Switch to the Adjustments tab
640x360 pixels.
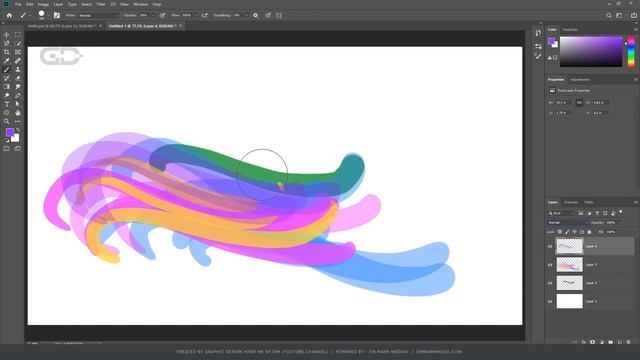(x=580, y=80)
